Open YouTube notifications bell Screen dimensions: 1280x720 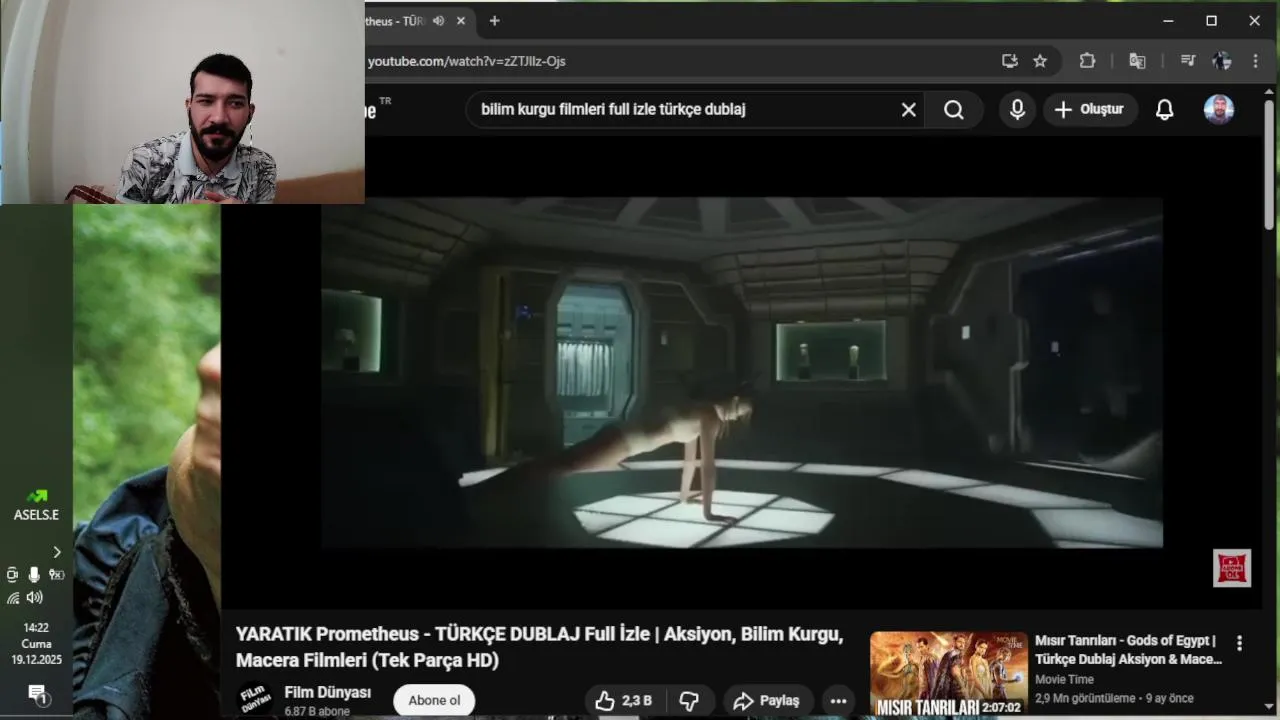pos(1164,110)
